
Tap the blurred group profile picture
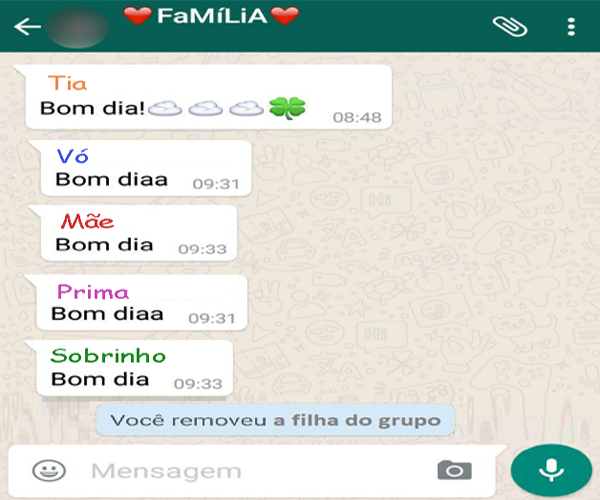(77, 27)
